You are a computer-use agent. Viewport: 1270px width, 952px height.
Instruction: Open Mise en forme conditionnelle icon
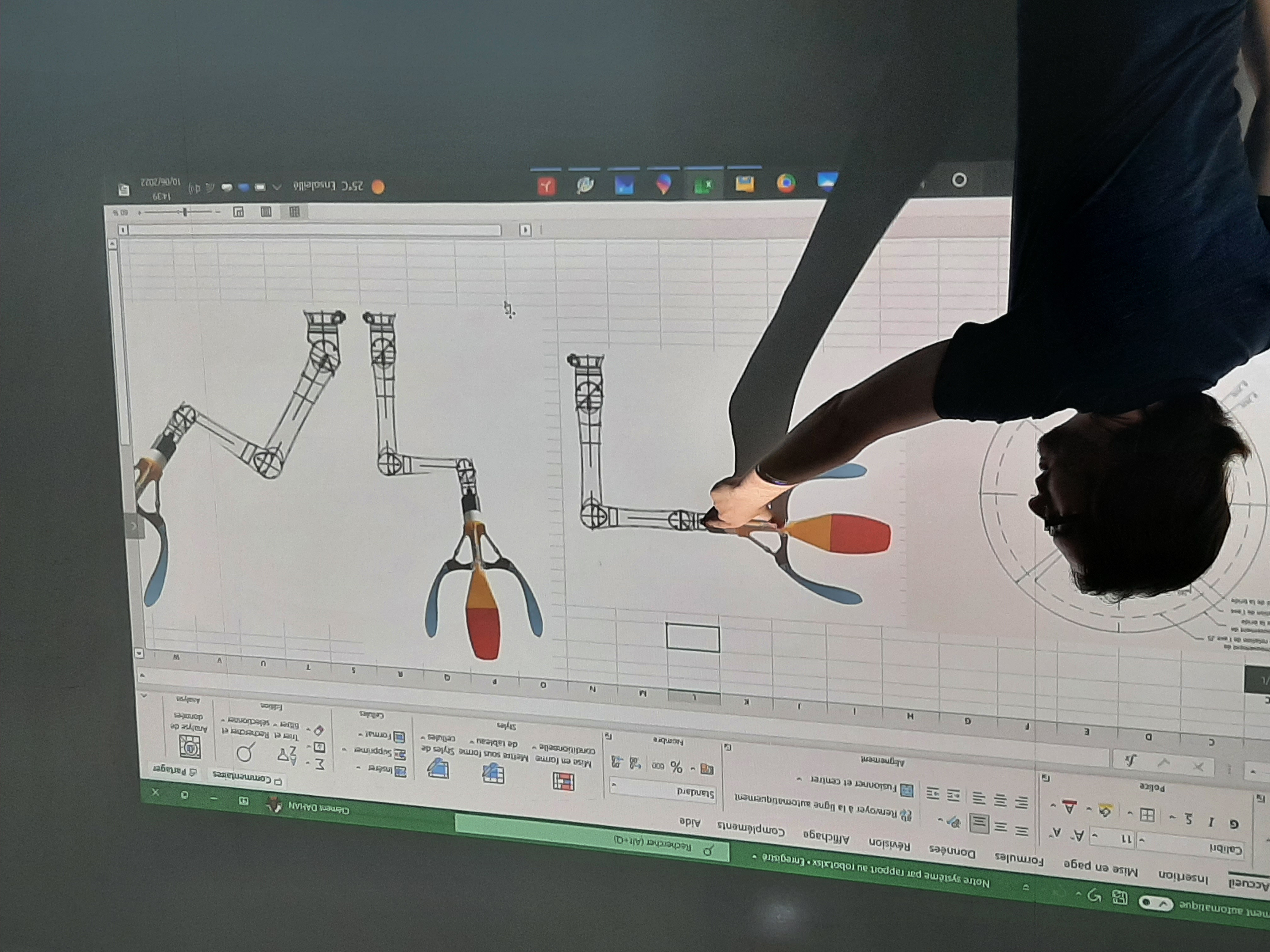point(563,782)
